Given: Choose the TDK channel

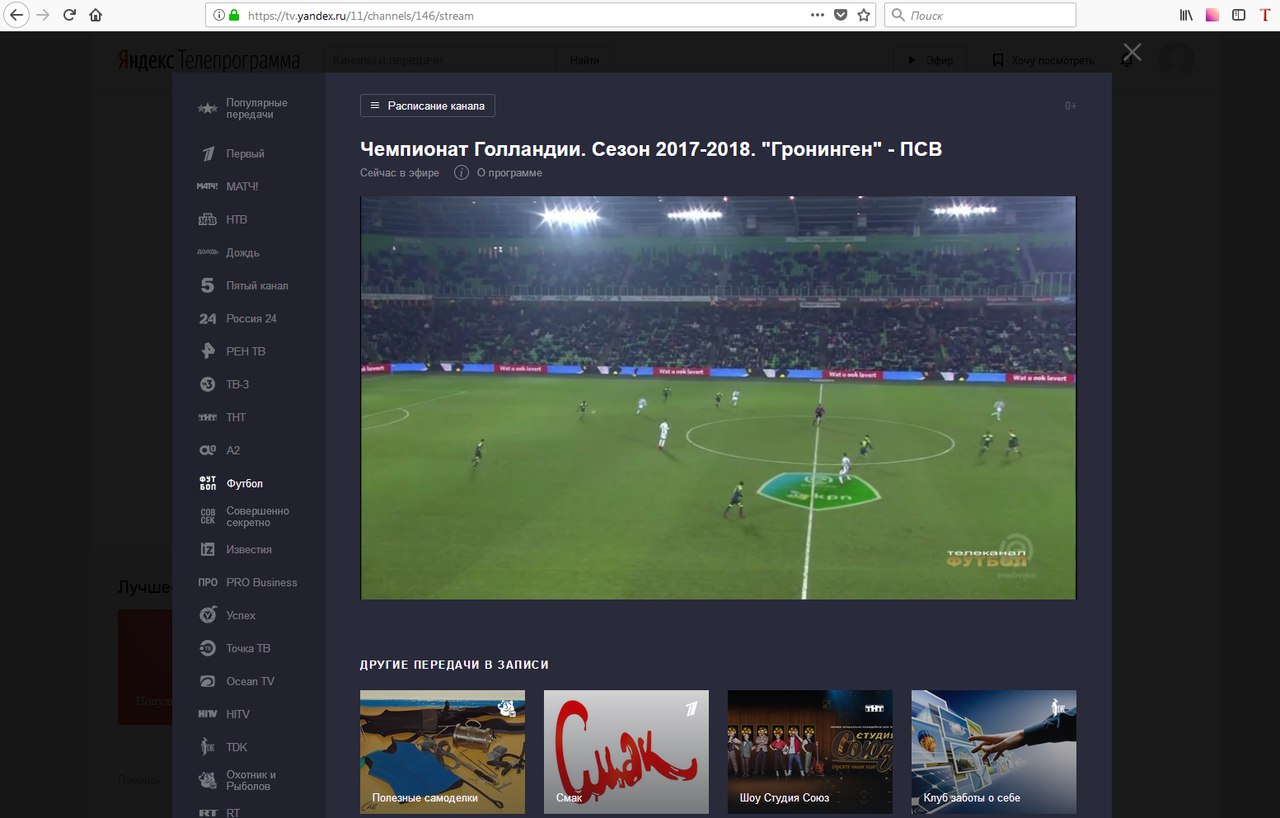Looking at the screenshot, I should coord(223,748).
